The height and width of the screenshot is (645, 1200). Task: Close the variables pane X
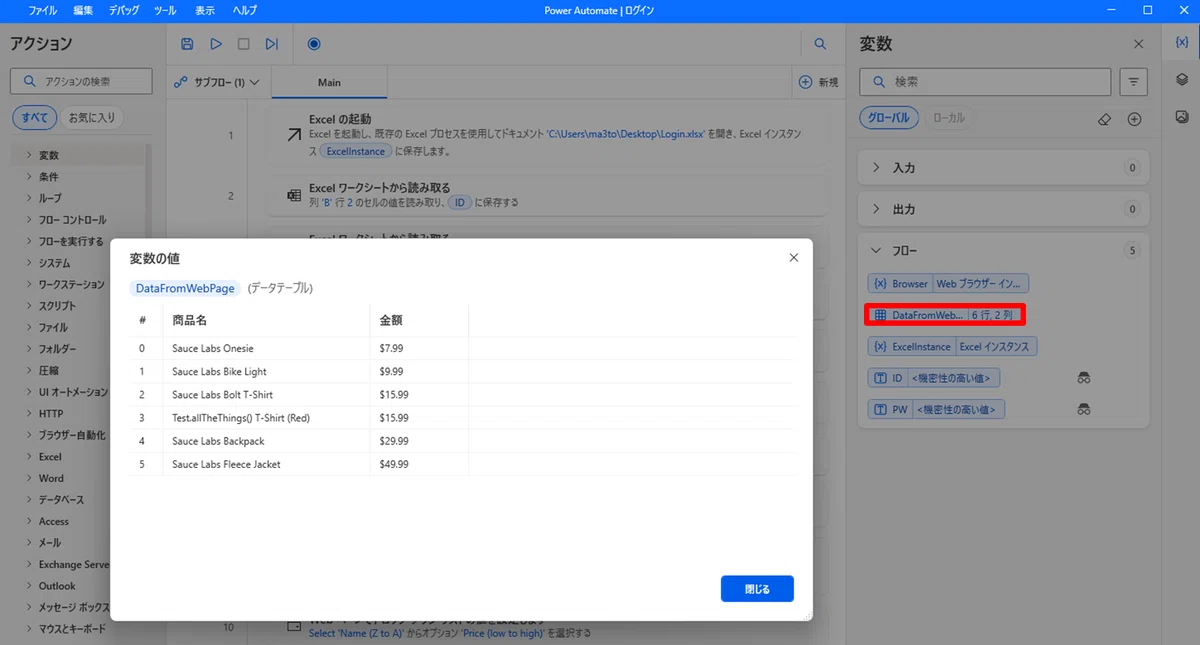[1138, 44]
